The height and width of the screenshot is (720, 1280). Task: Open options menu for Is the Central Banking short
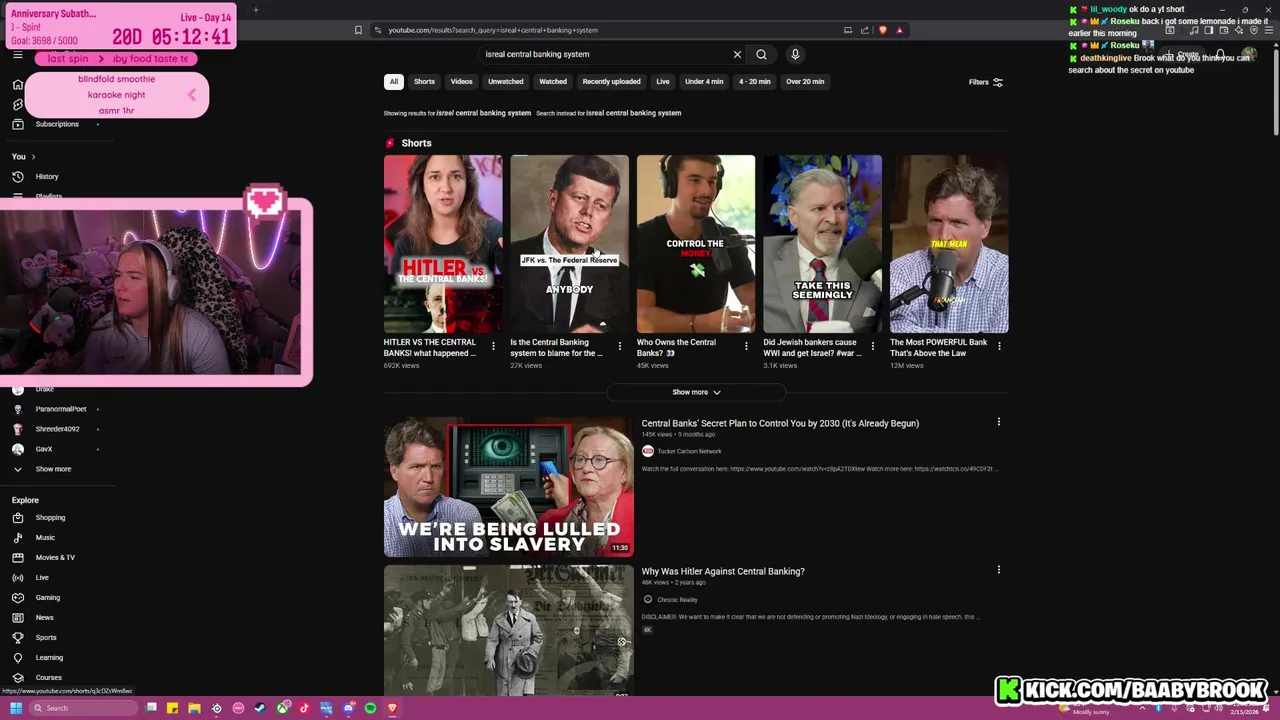pos(619,346)
